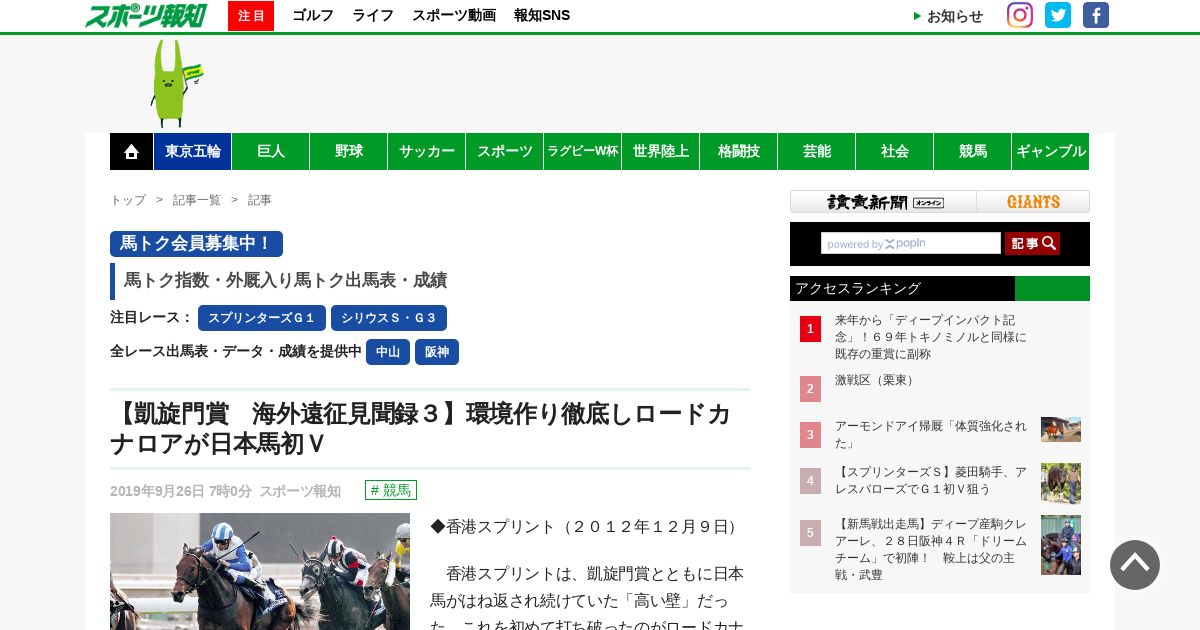Go to home via house icon
Image resolution: width=1200 pixels, height=630 pixels.
point(131,151)
